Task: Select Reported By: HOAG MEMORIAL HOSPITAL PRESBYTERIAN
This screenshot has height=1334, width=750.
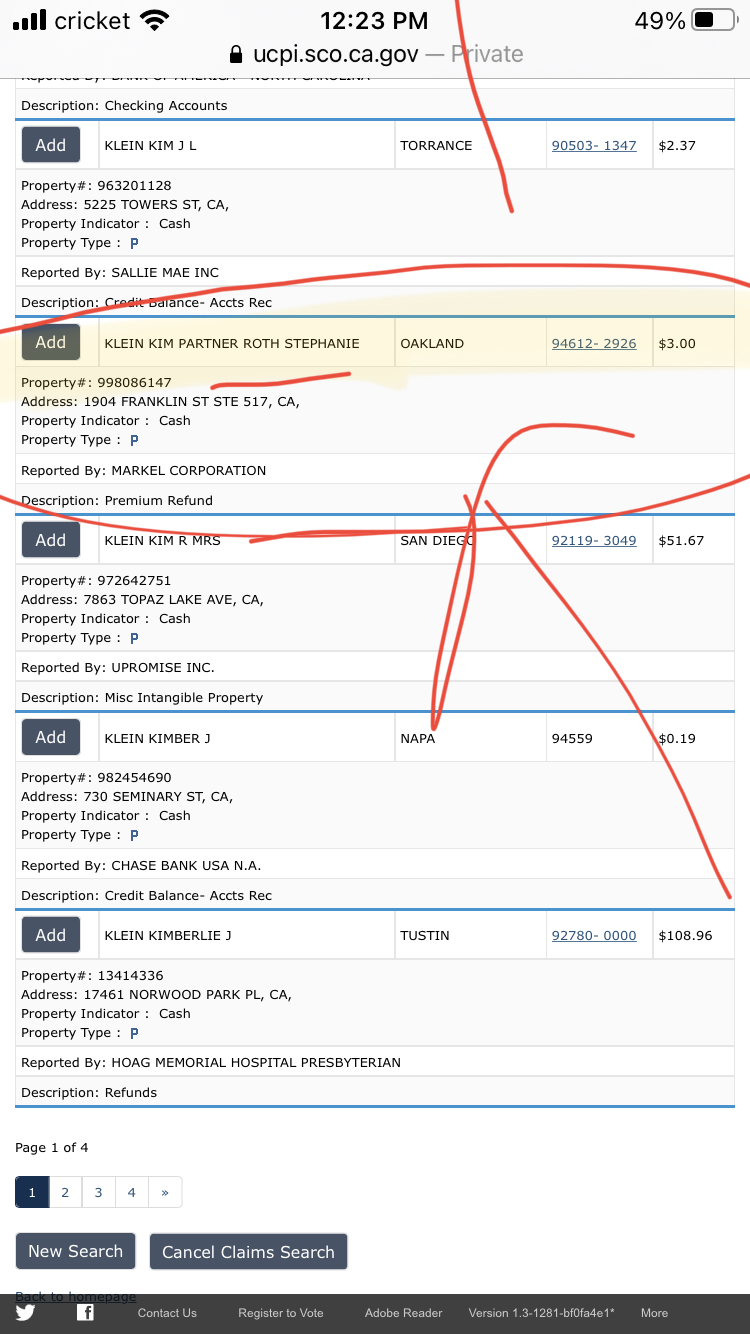Action: [x=211, y=1063]
